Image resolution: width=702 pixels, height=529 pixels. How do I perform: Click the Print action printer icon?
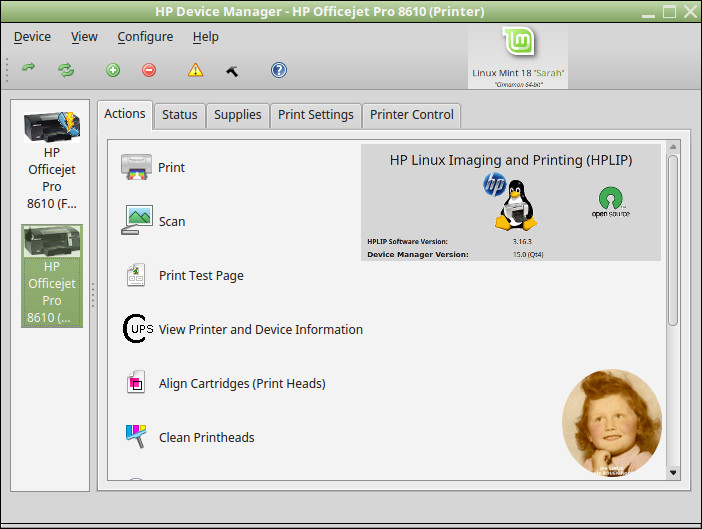click(136, 167)
